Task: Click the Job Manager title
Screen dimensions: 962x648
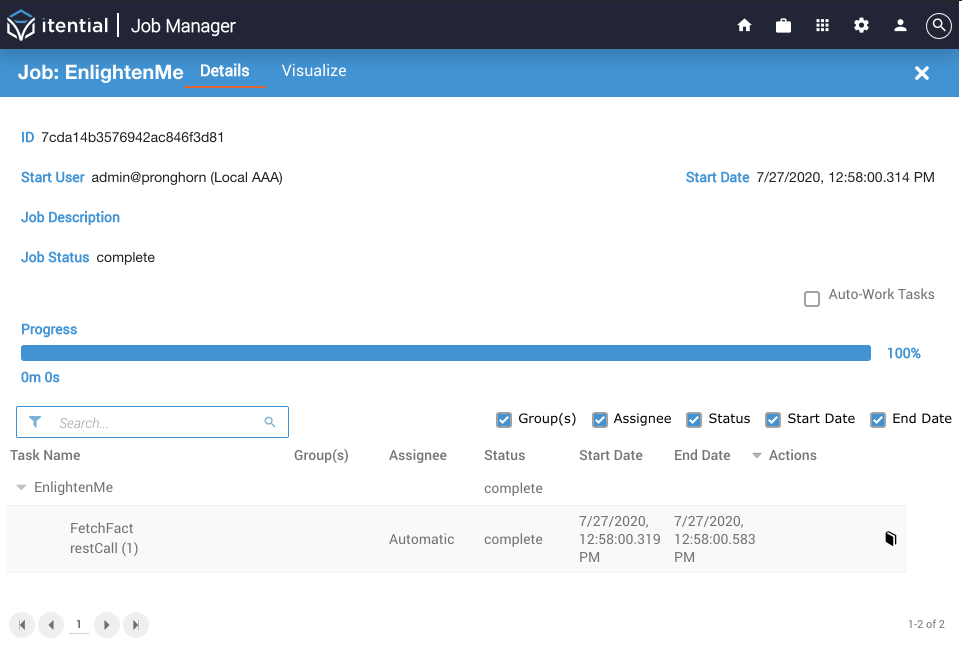Action: click(x=183, y=26)
